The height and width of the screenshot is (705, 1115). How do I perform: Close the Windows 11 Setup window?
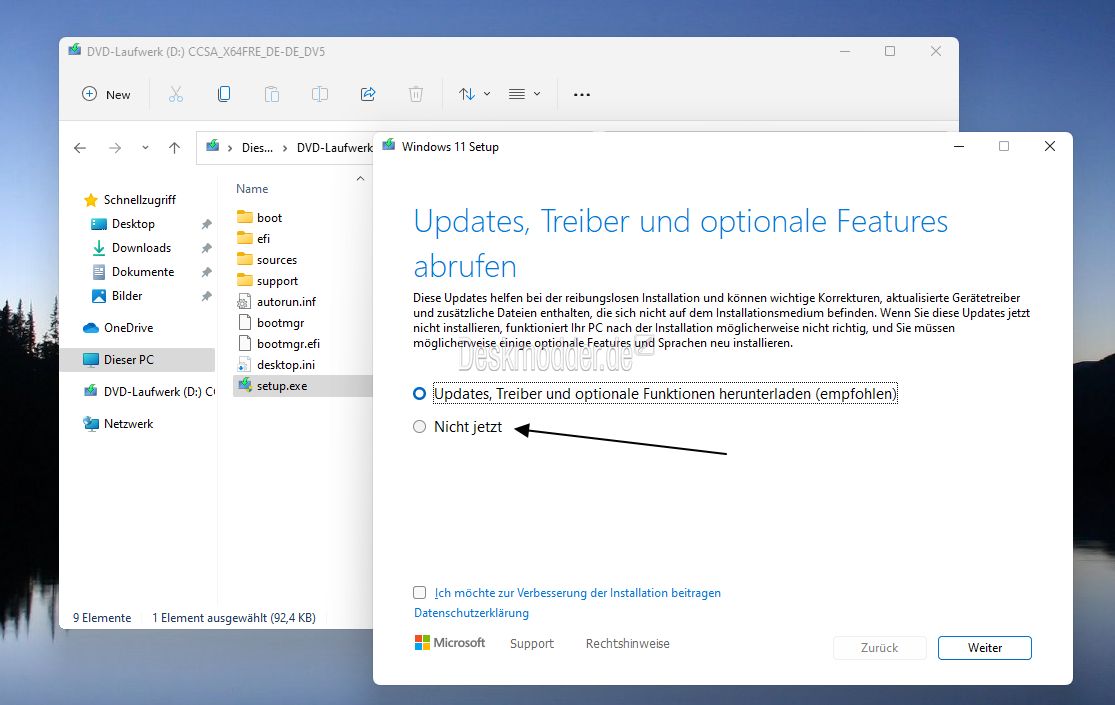[1050, 147]
